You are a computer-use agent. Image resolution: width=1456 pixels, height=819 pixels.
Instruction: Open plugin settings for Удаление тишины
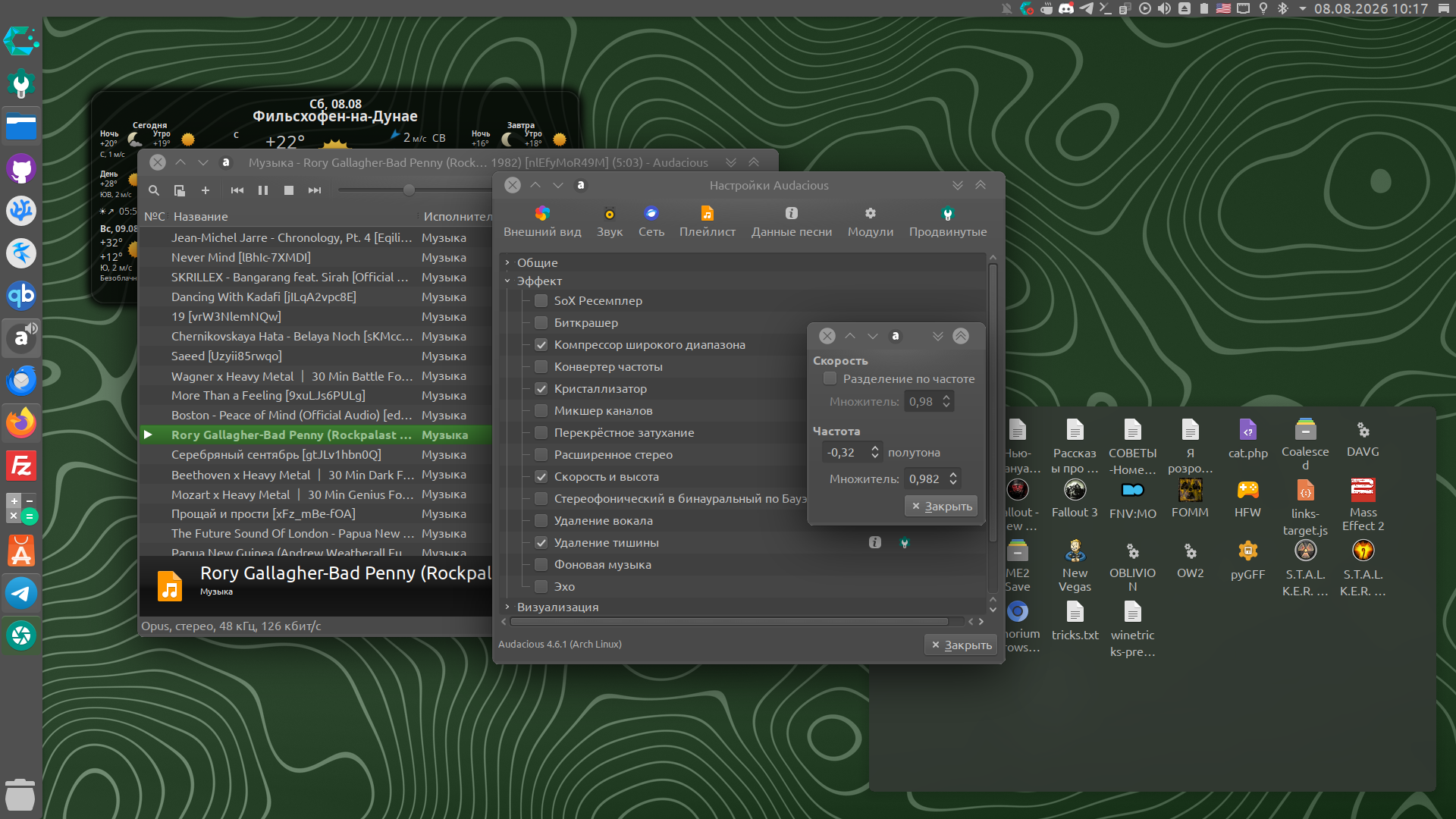click(905, 543)
